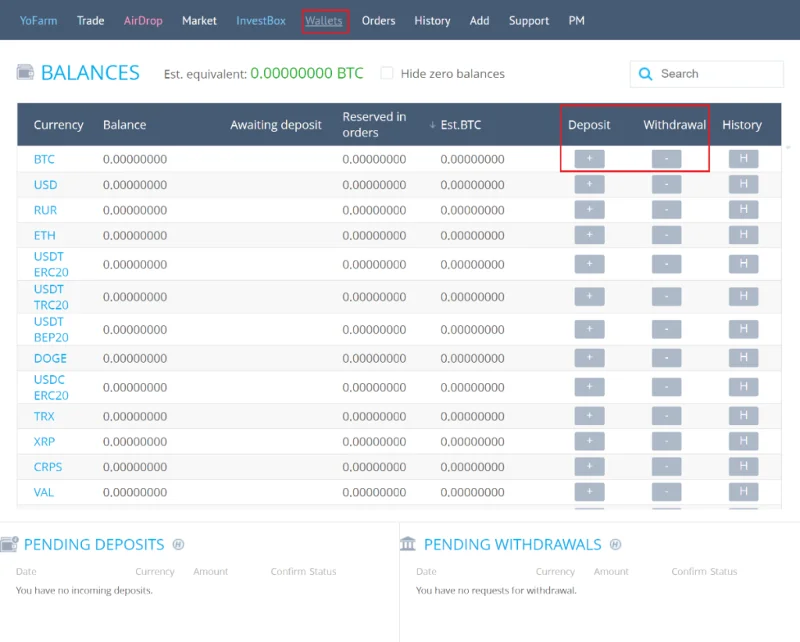Select the Wallets nav item

click(323, 20)
